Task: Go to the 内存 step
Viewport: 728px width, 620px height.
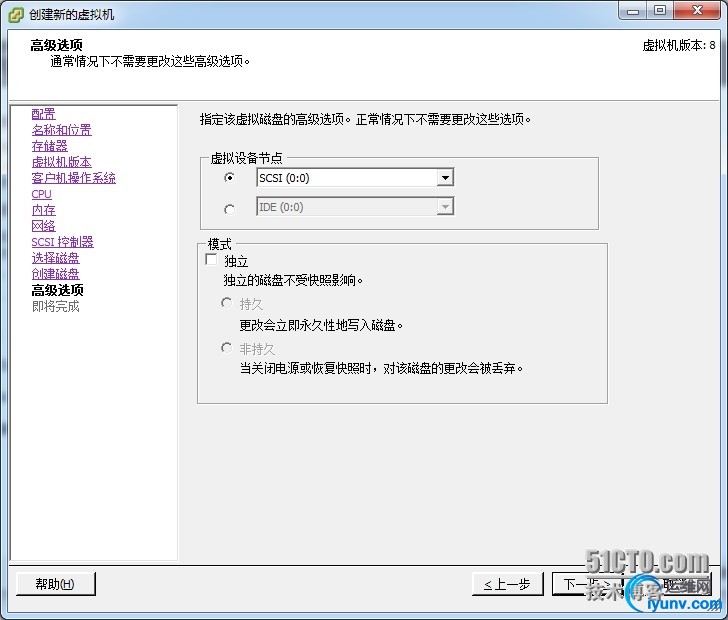Action: [43, 210]
